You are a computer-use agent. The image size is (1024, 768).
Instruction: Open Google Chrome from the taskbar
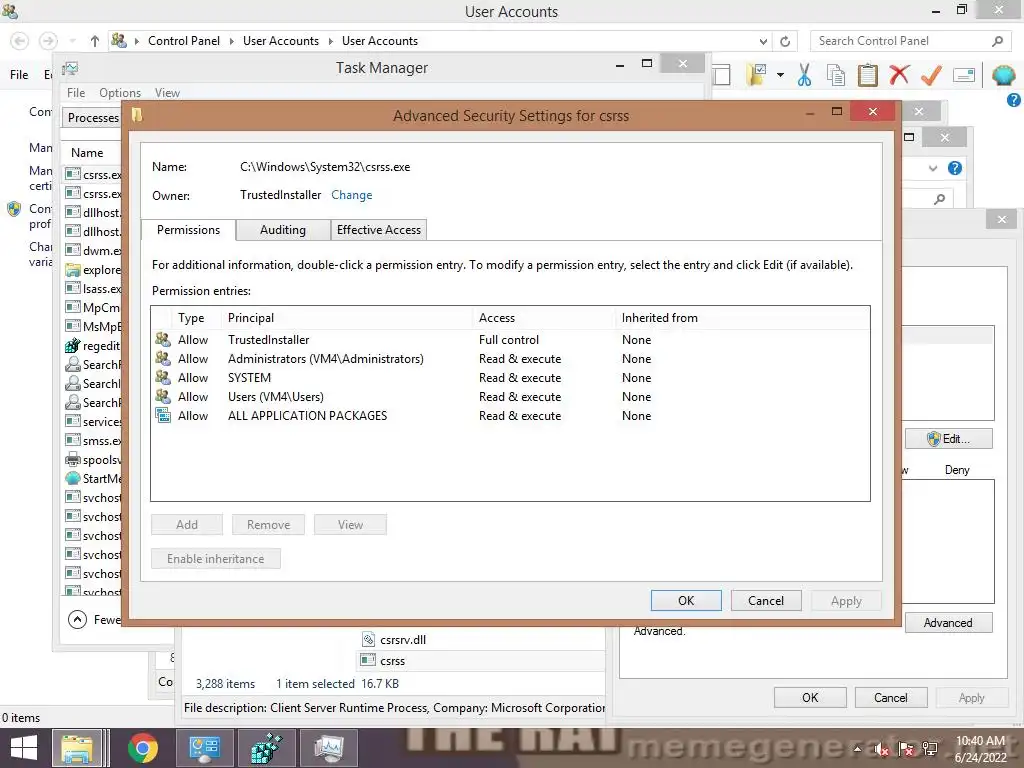[x=142, y=748]
